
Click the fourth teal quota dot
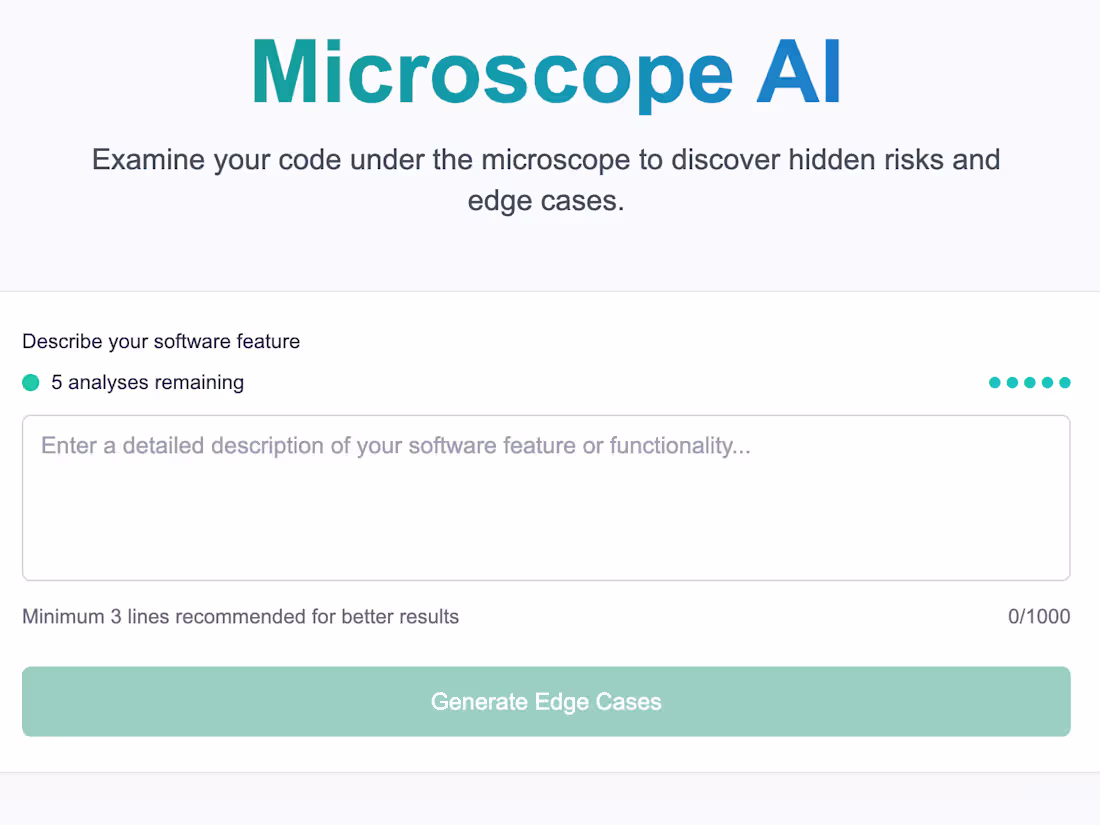tap(1047, 382)
